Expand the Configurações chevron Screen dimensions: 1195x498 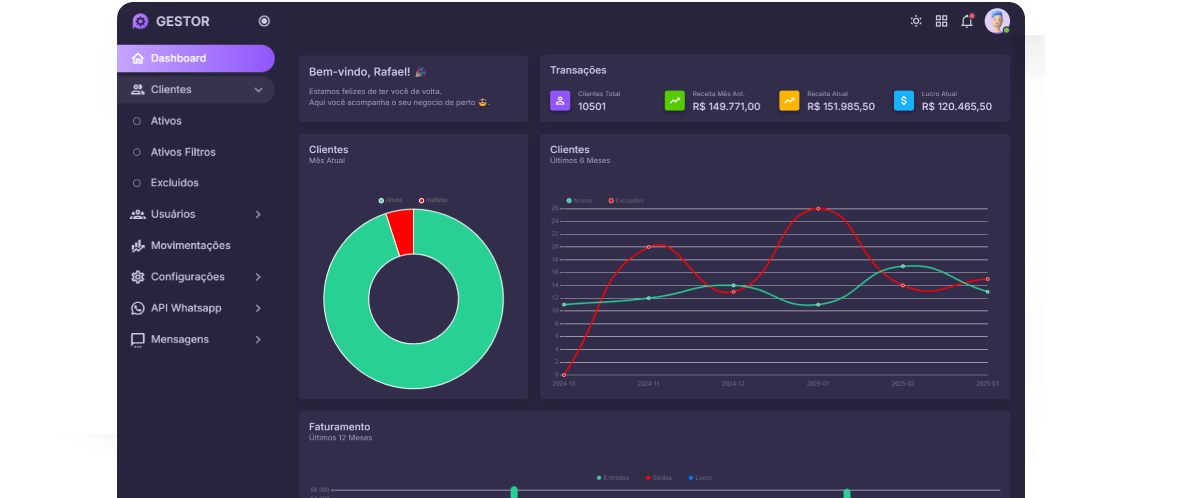258,277
